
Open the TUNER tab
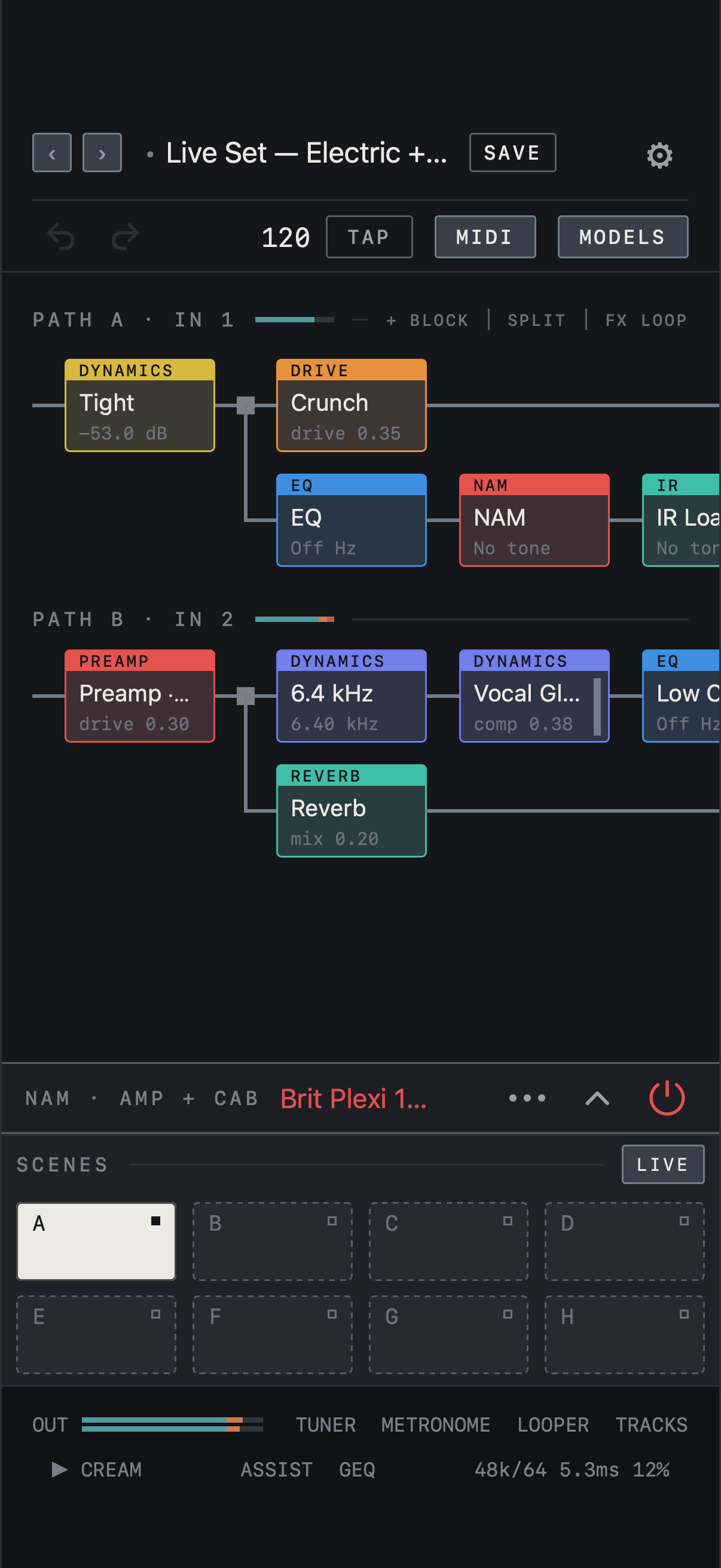tap(325, 1425)
